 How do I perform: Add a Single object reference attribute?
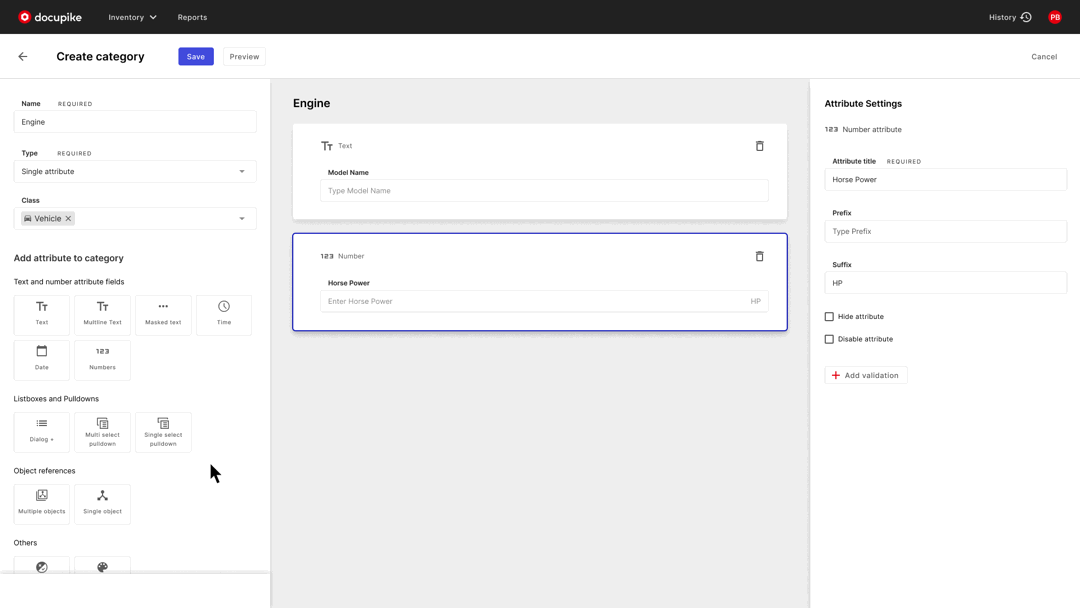(x=102, y=503)
